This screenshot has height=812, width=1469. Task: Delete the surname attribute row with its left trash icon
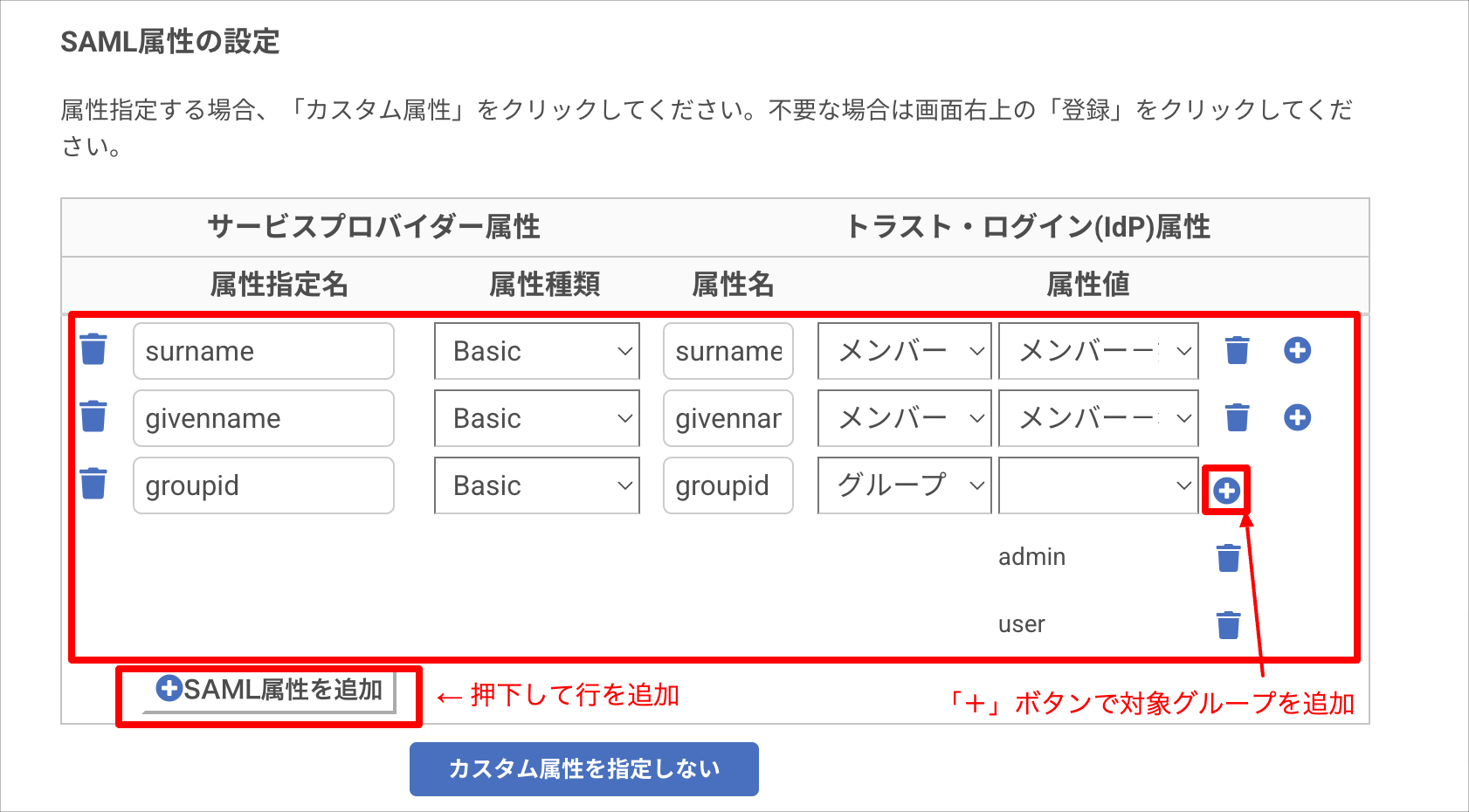point(93,349)
